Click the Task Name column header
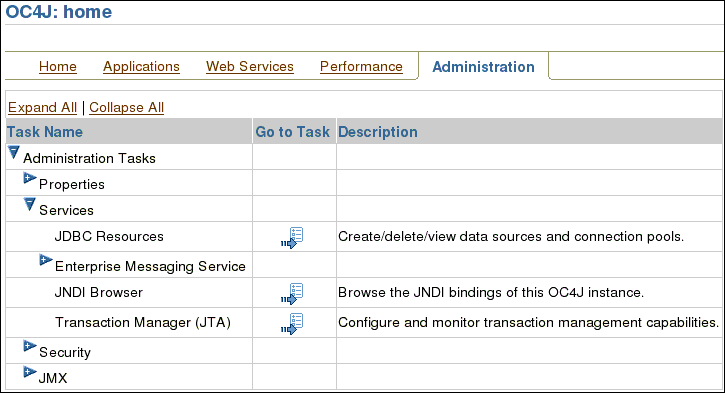This screenshot has width=725, height=393. click(44, 132)
